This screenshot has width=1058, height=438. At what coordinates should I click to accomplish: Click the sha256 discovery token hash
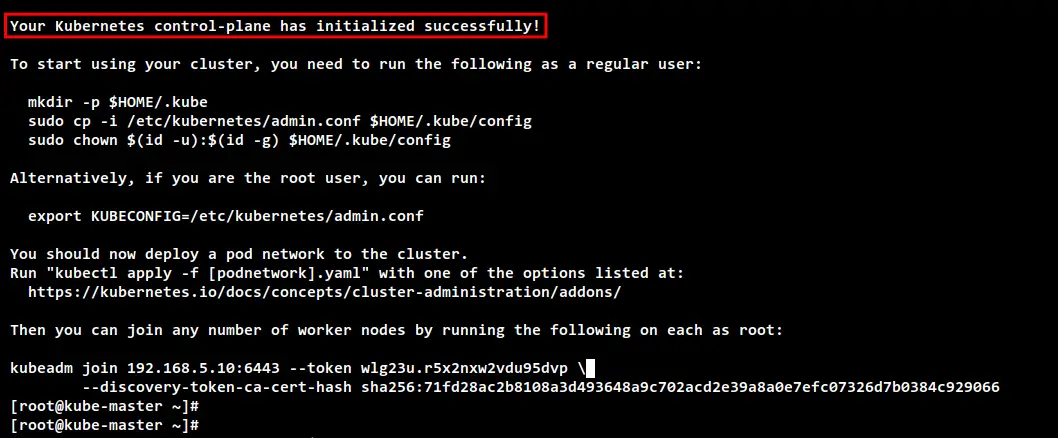(x=680, y=387)
